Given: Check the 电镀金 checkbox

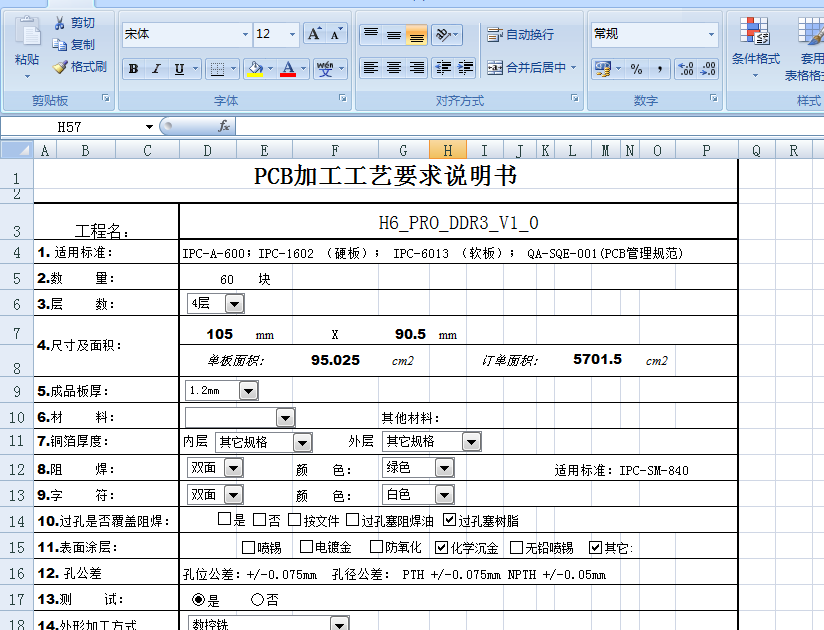Looking at the screenshot, I should (306, 547).
